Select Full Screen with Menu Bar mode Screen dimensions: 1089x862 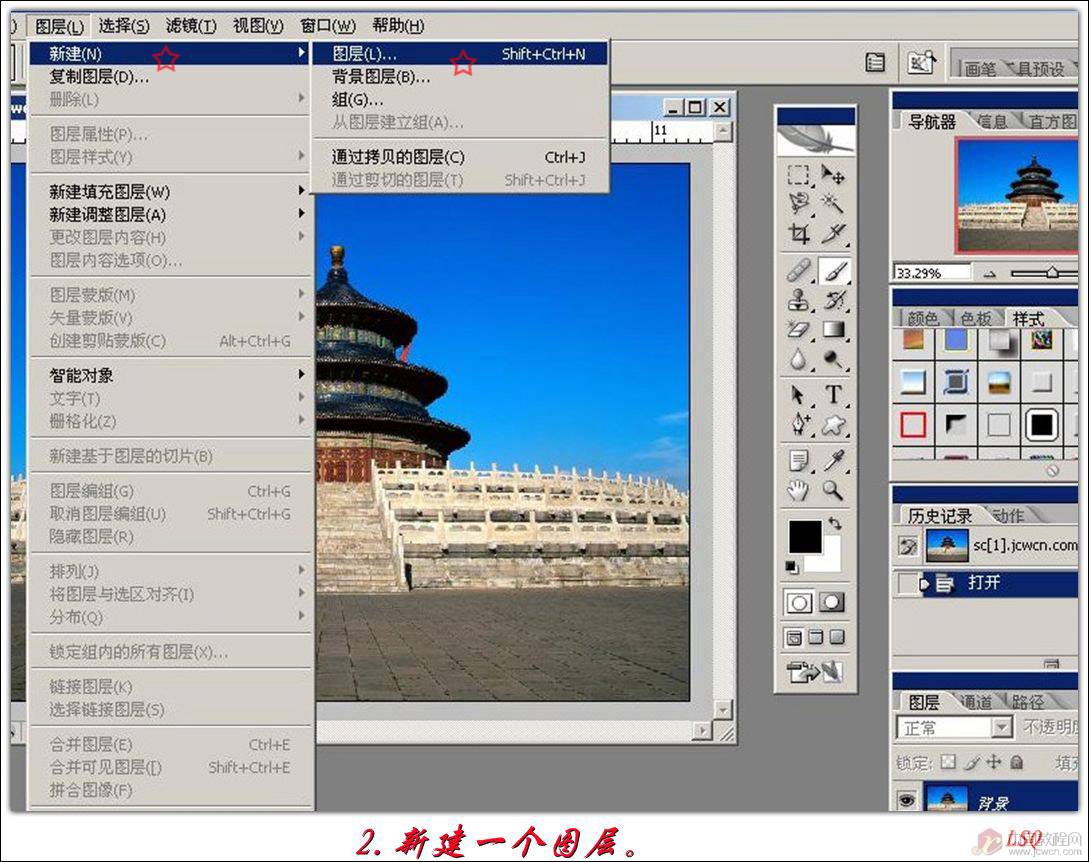pos(816,637)
